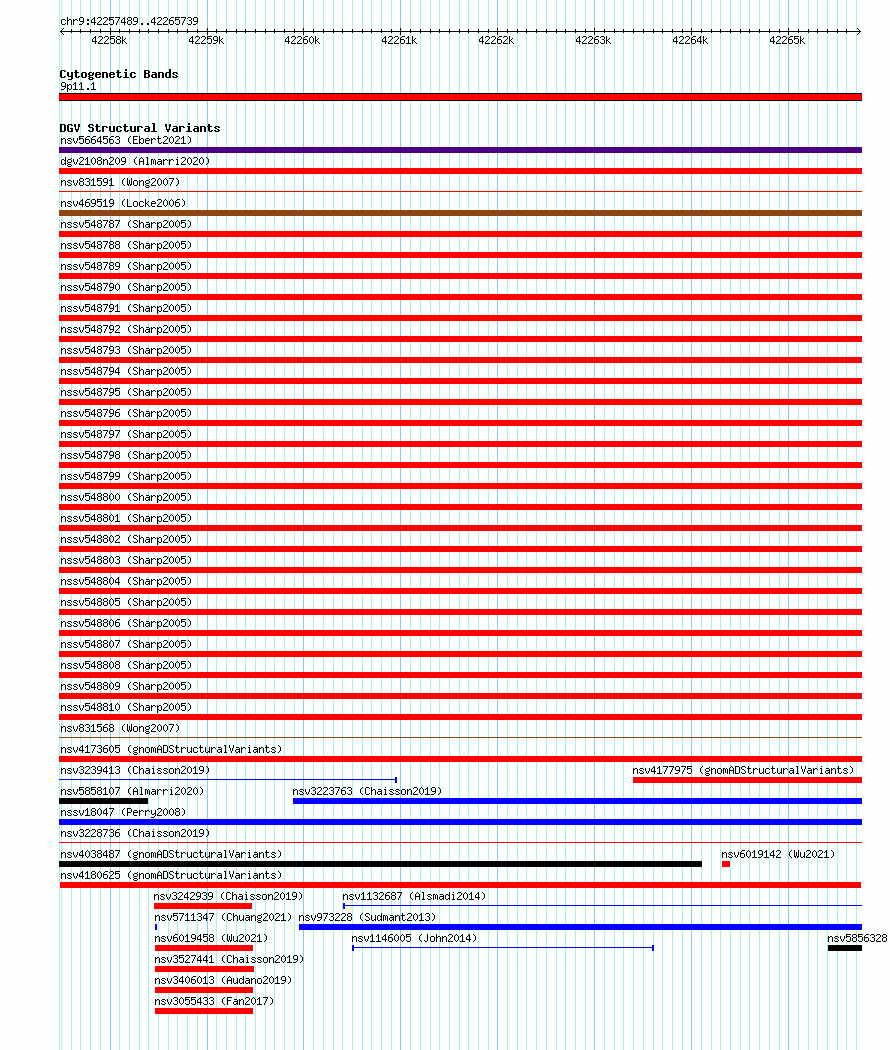Select nssv548797 (Sharp2005) label

click(x=126, y=434)
